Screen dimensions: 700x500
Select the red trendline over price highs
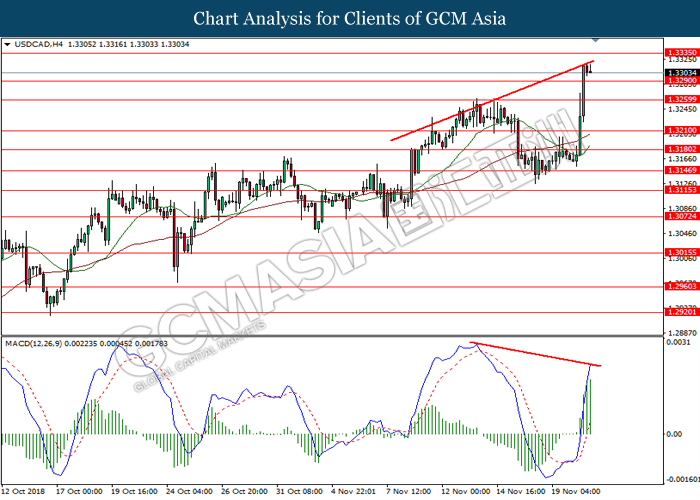click(492, 100)
